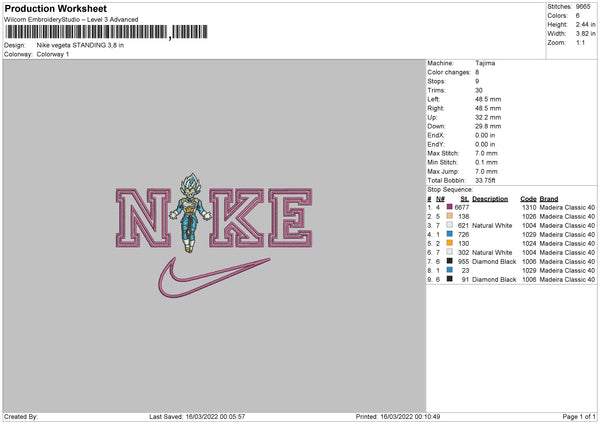Click the "Description" column header
600x424 pixels.
(x=490, y=199)
